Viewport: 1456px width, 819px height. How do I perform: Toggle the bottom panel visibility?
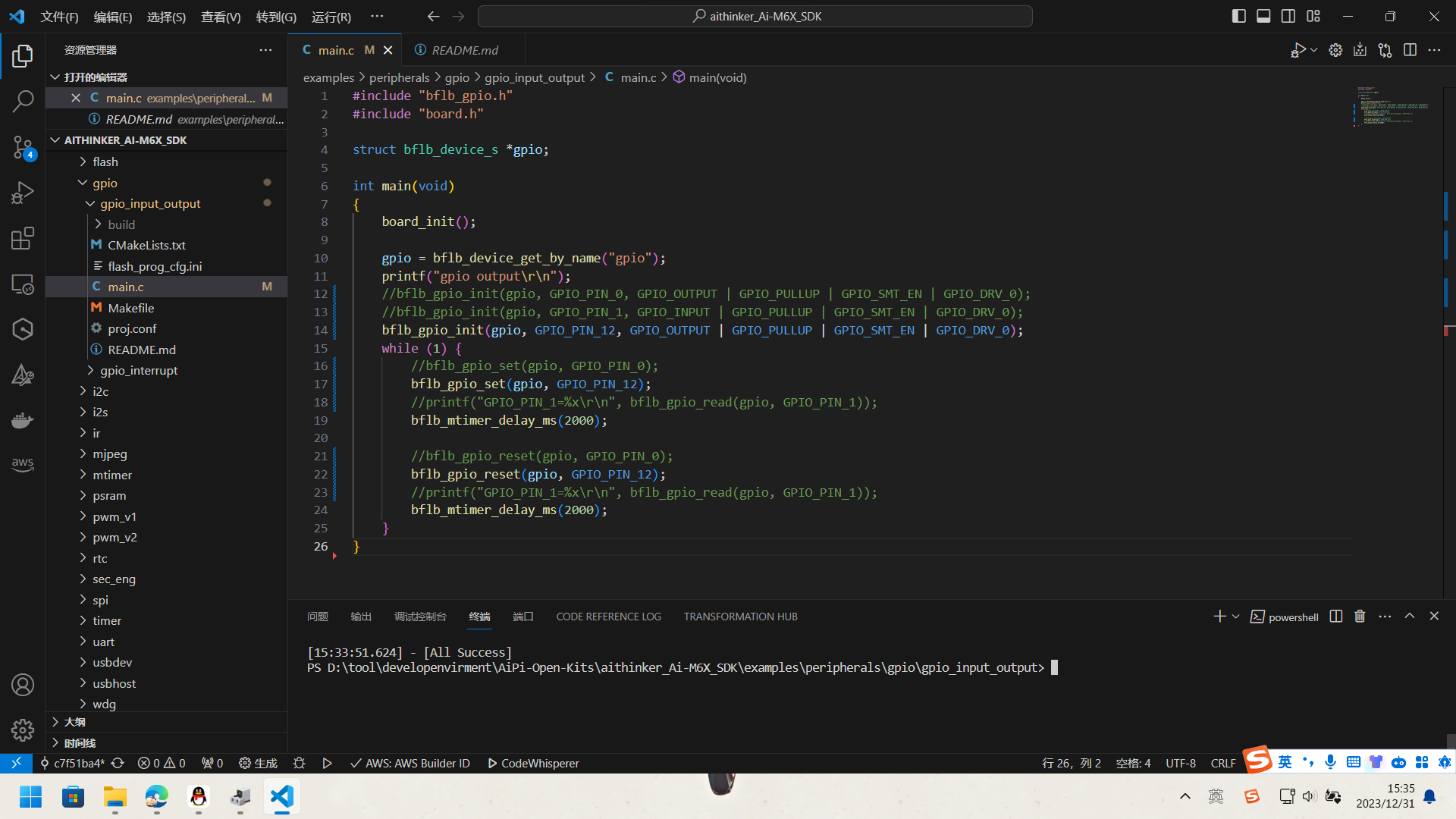pos(1263,16)
